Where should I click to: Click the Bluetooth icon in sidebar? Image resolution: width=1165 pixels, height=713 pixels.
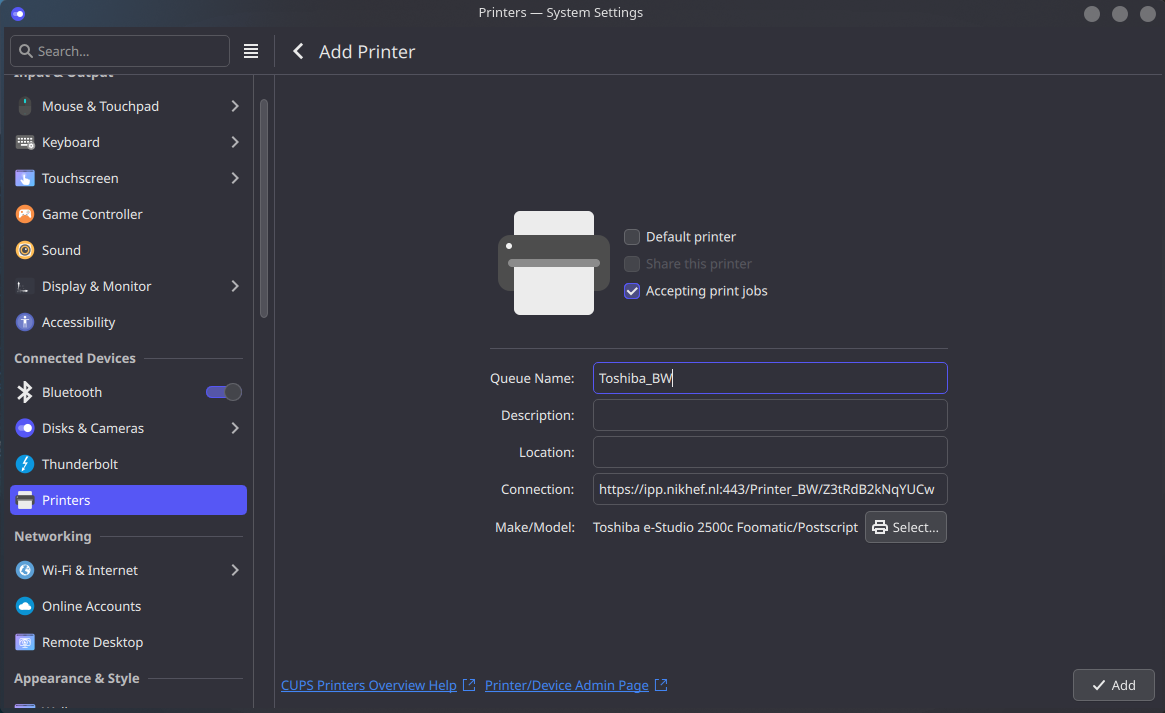tap(25, 392)
